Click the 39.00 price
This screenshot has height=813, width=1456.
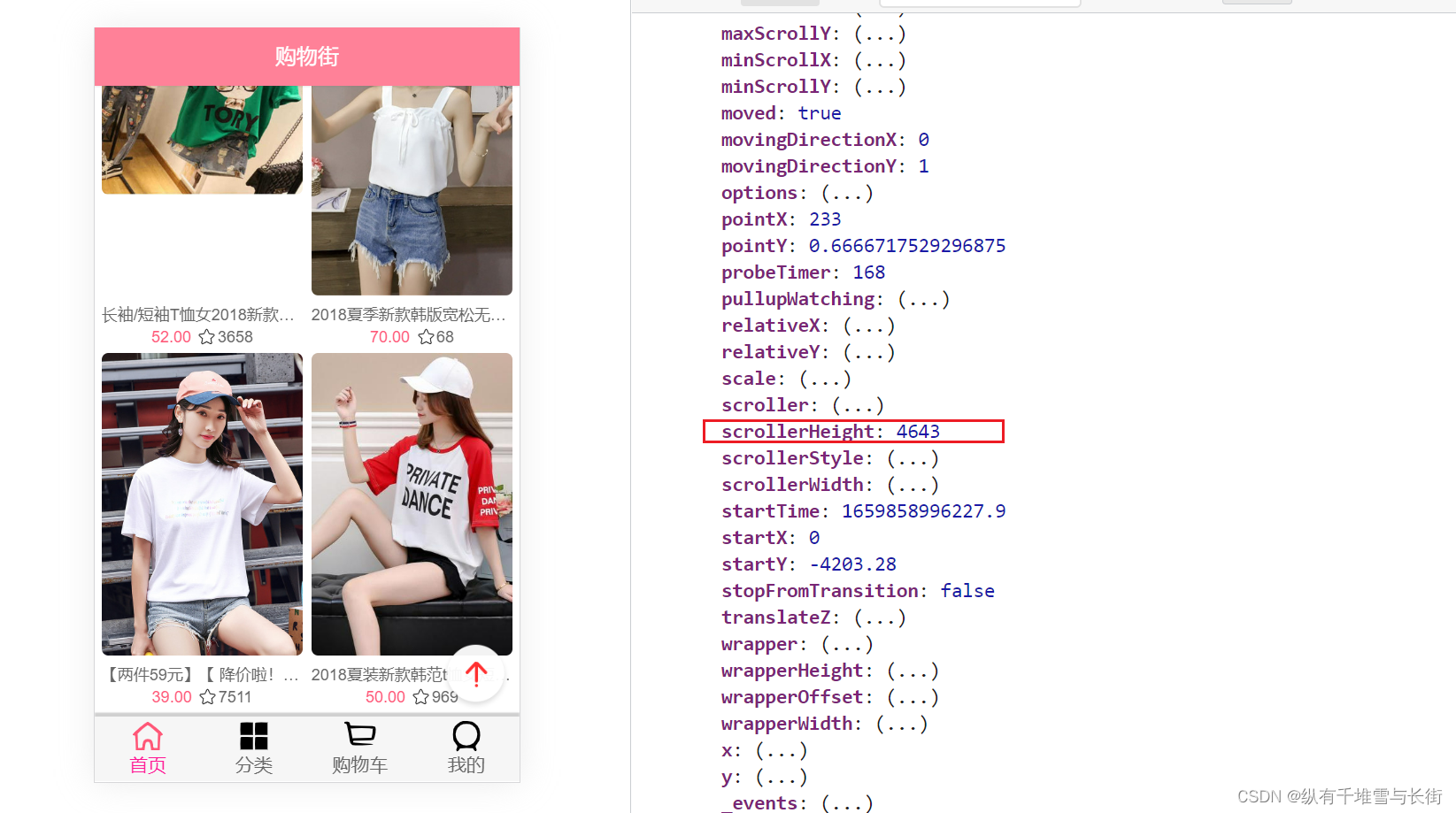pyautogui.click(x=172, y=697)
